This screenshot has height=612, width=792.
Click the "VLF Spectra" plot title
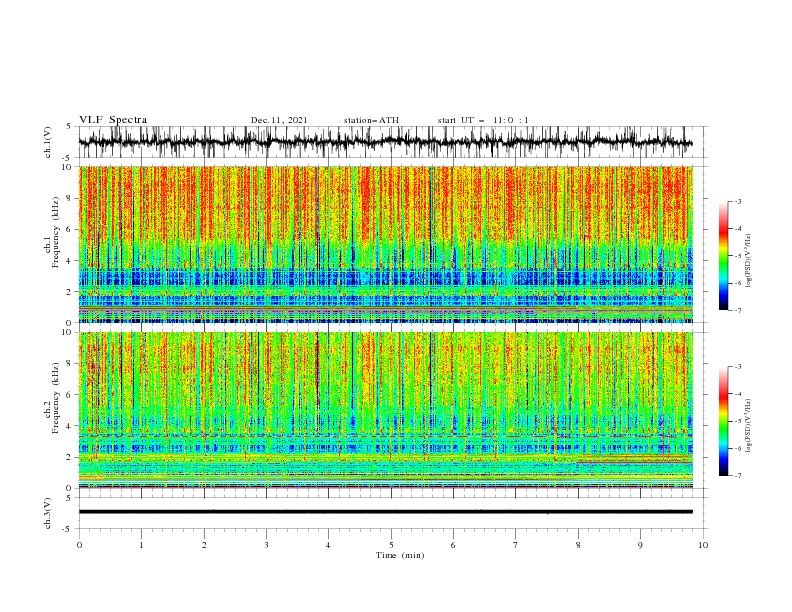[x=113, y=120]
